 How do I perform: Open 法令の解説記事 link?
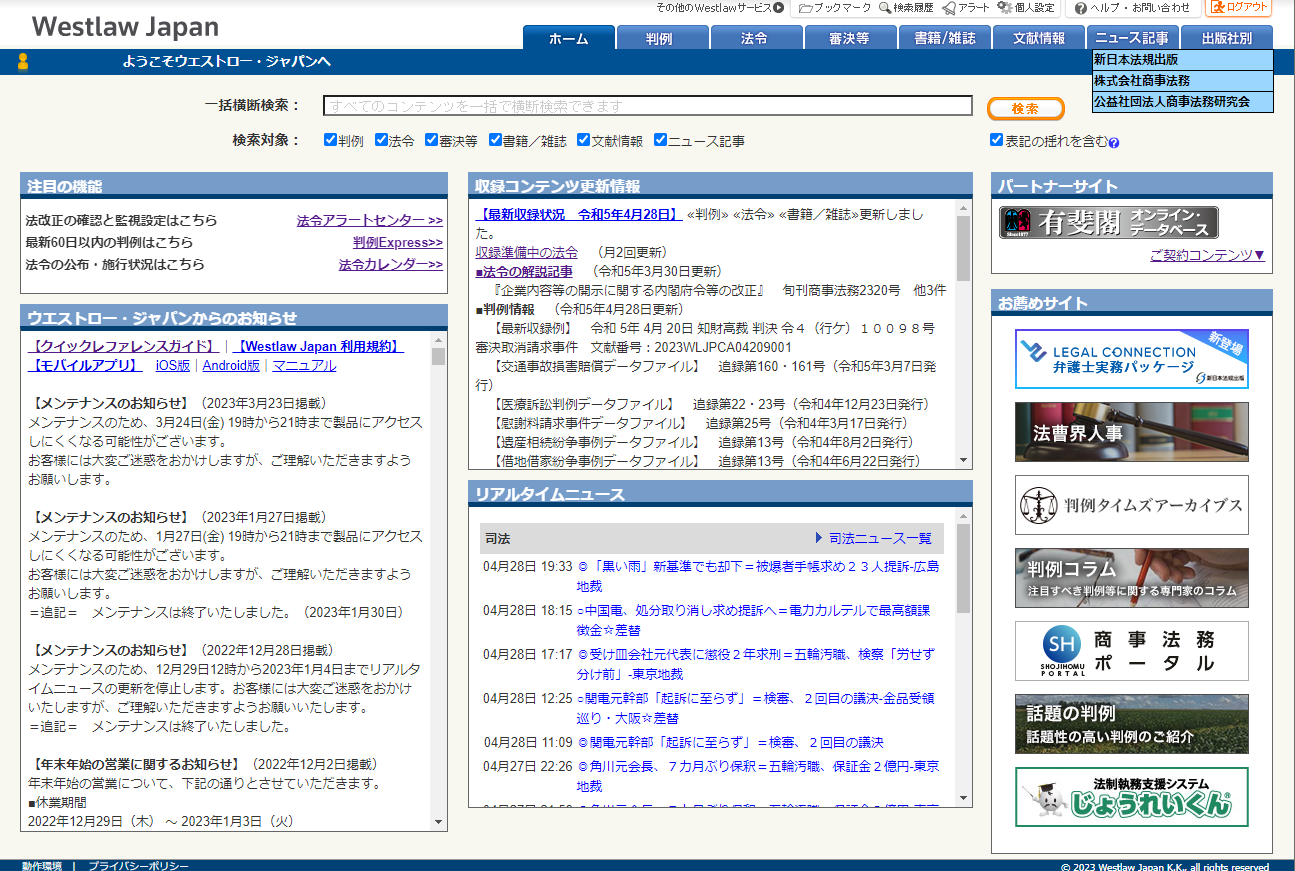pos(524,272)
